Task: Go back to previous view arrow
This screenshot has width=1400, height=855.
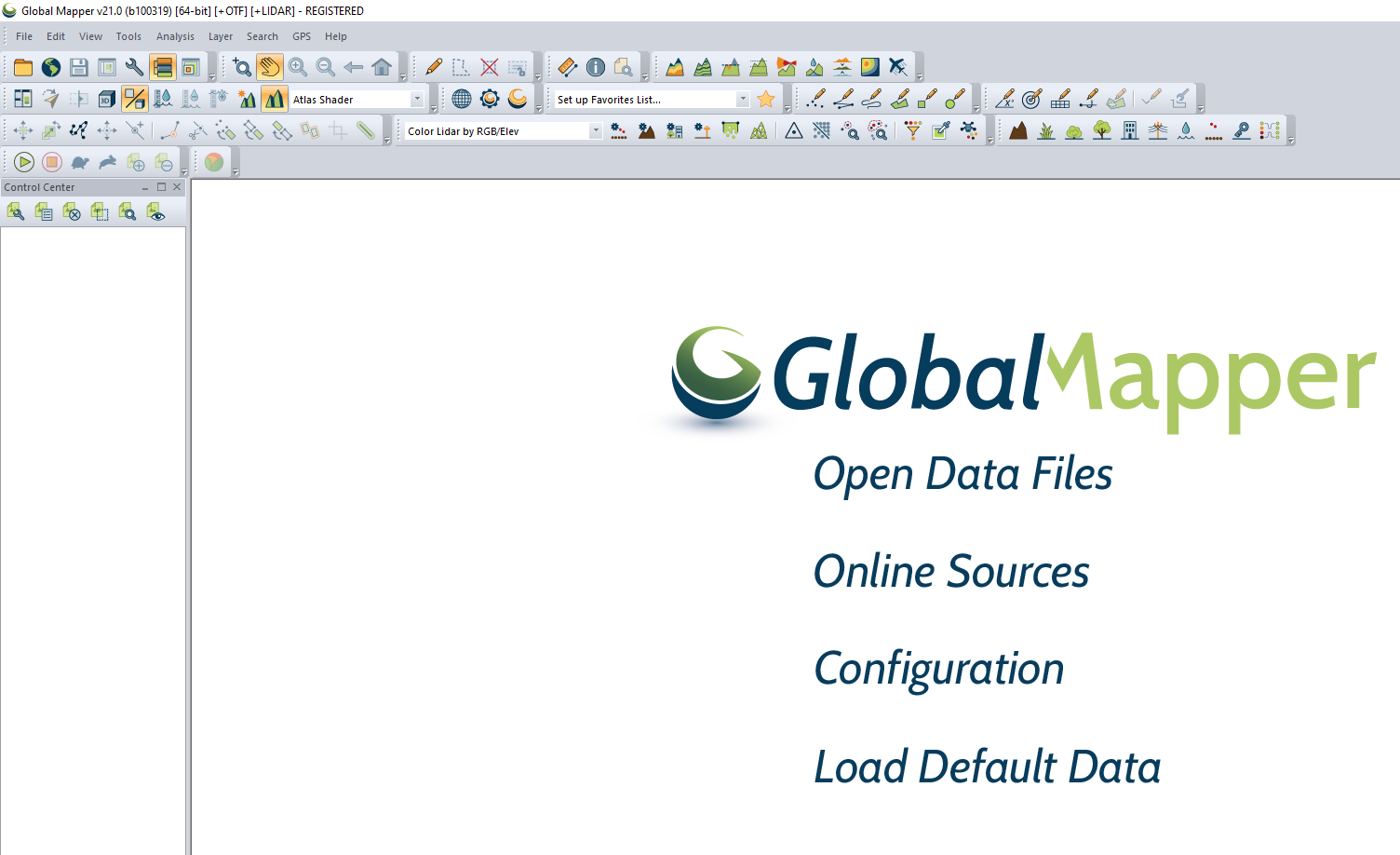Action: (x=354, y=67)
